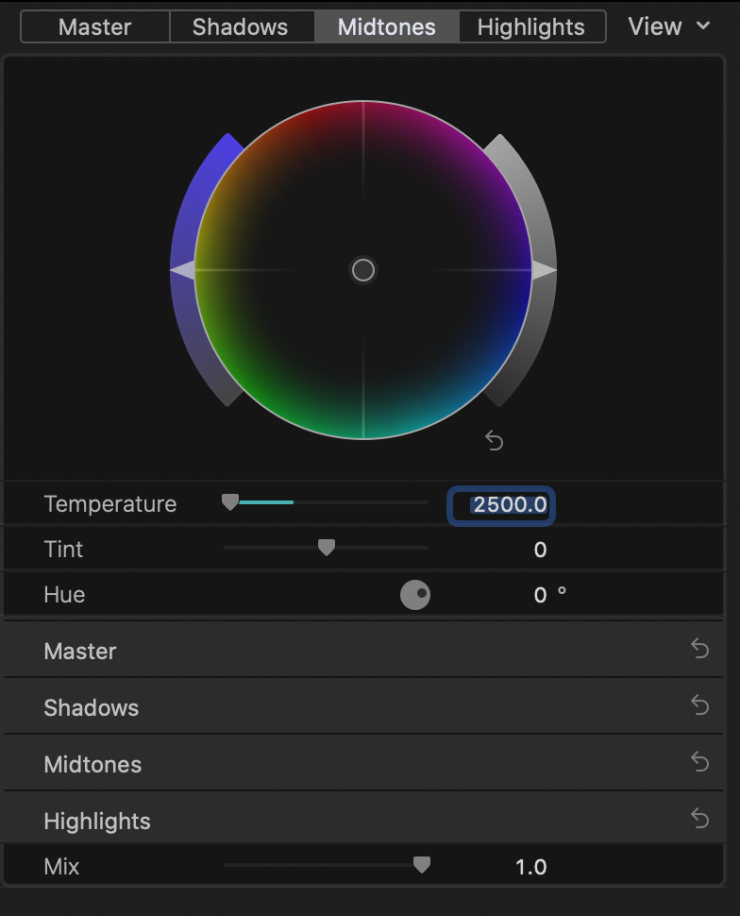Click the Temperature value field
Image resolution: width=740 pixels, height=916 pixels.
click(501, 505)
